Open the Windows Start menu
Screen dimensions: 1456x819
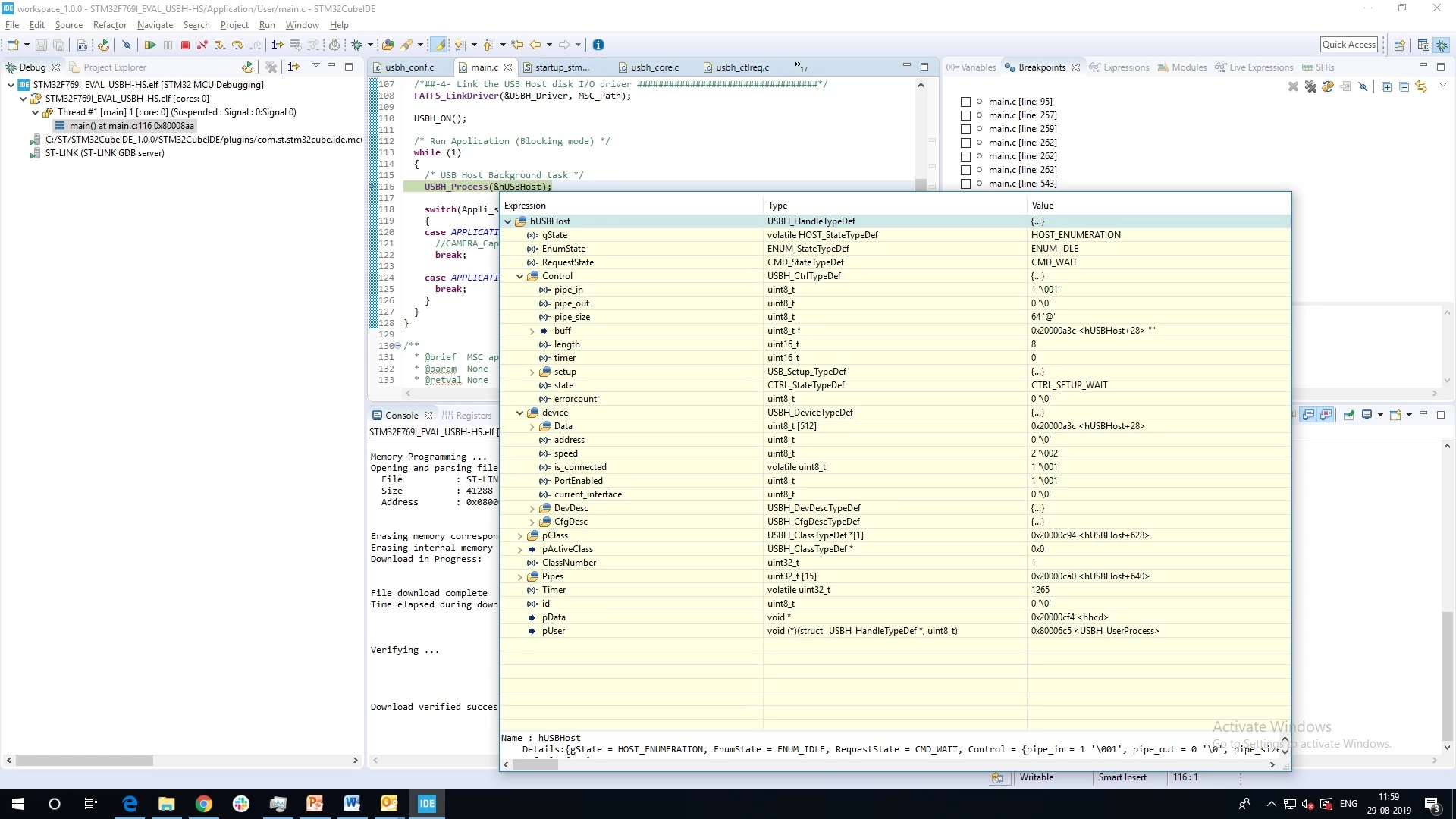pos(18,804)
